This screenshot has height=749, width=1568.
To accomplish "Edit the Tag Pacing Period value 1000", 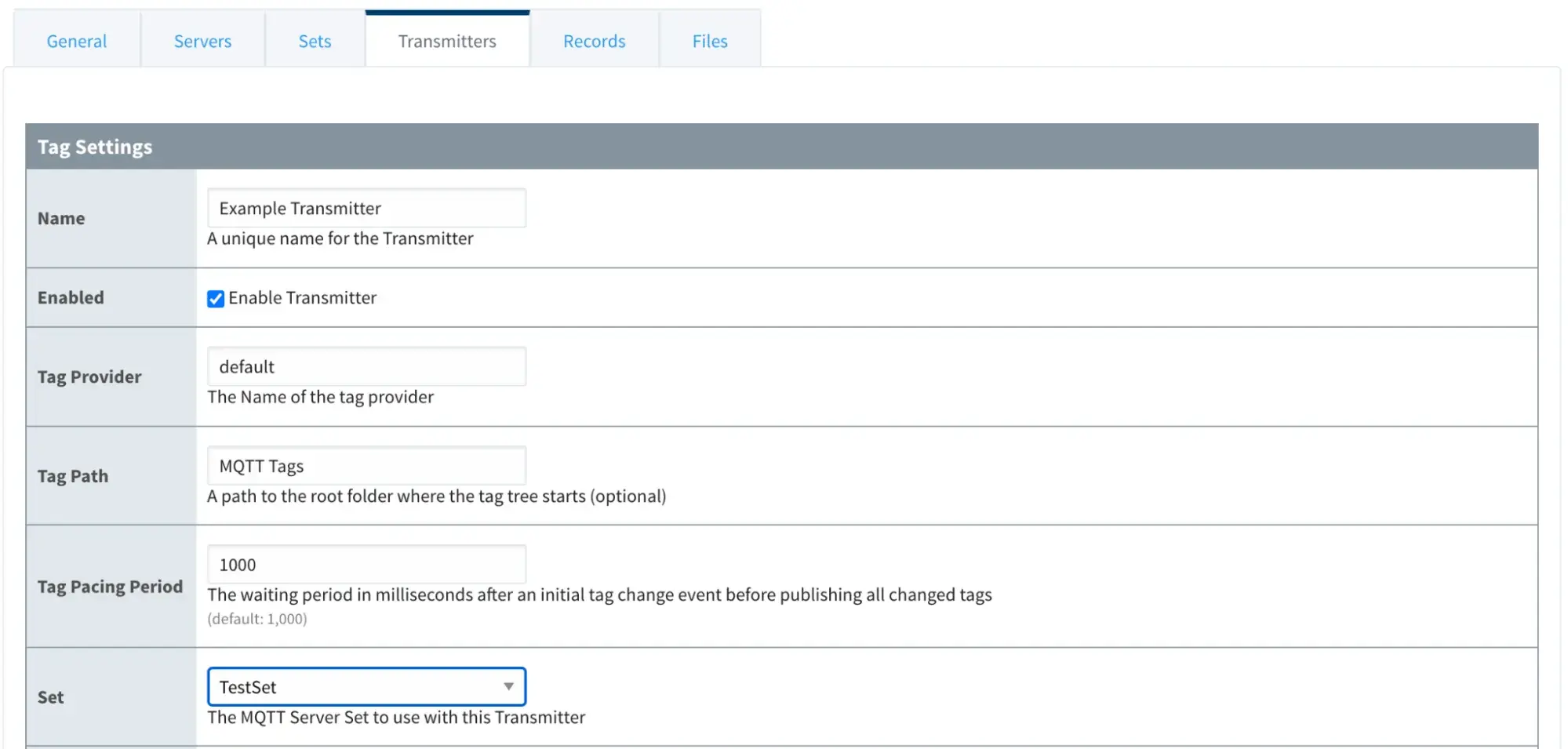I will tap(366, 565).
